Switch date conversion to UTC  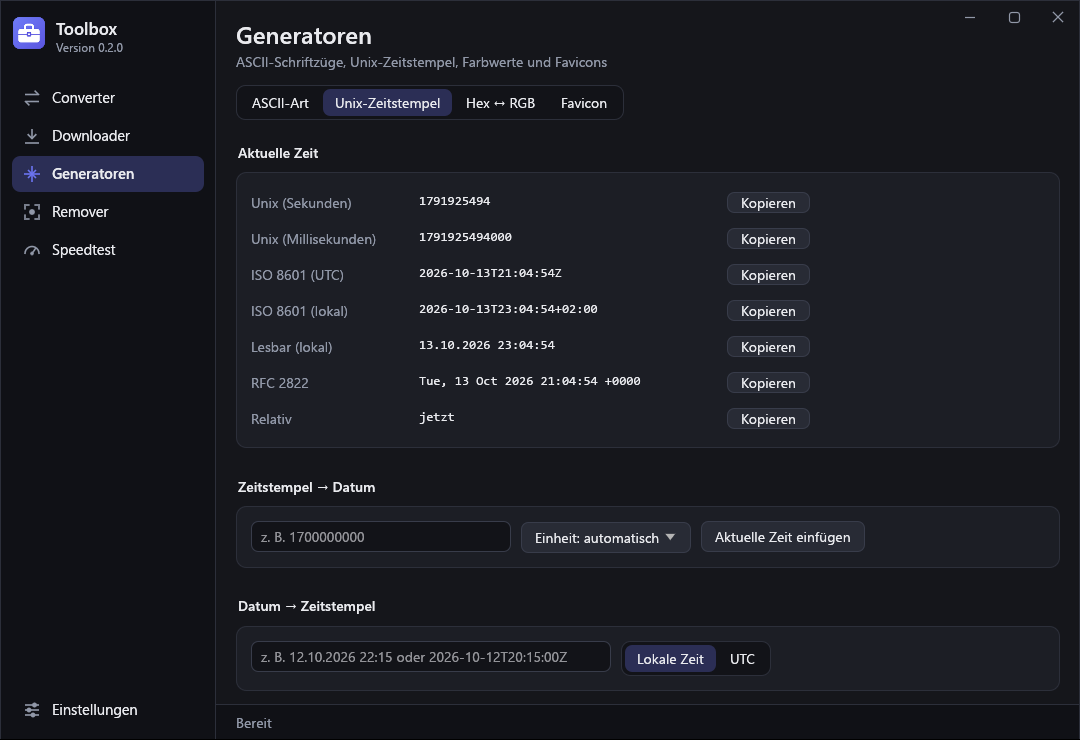[x=742, y=659]
